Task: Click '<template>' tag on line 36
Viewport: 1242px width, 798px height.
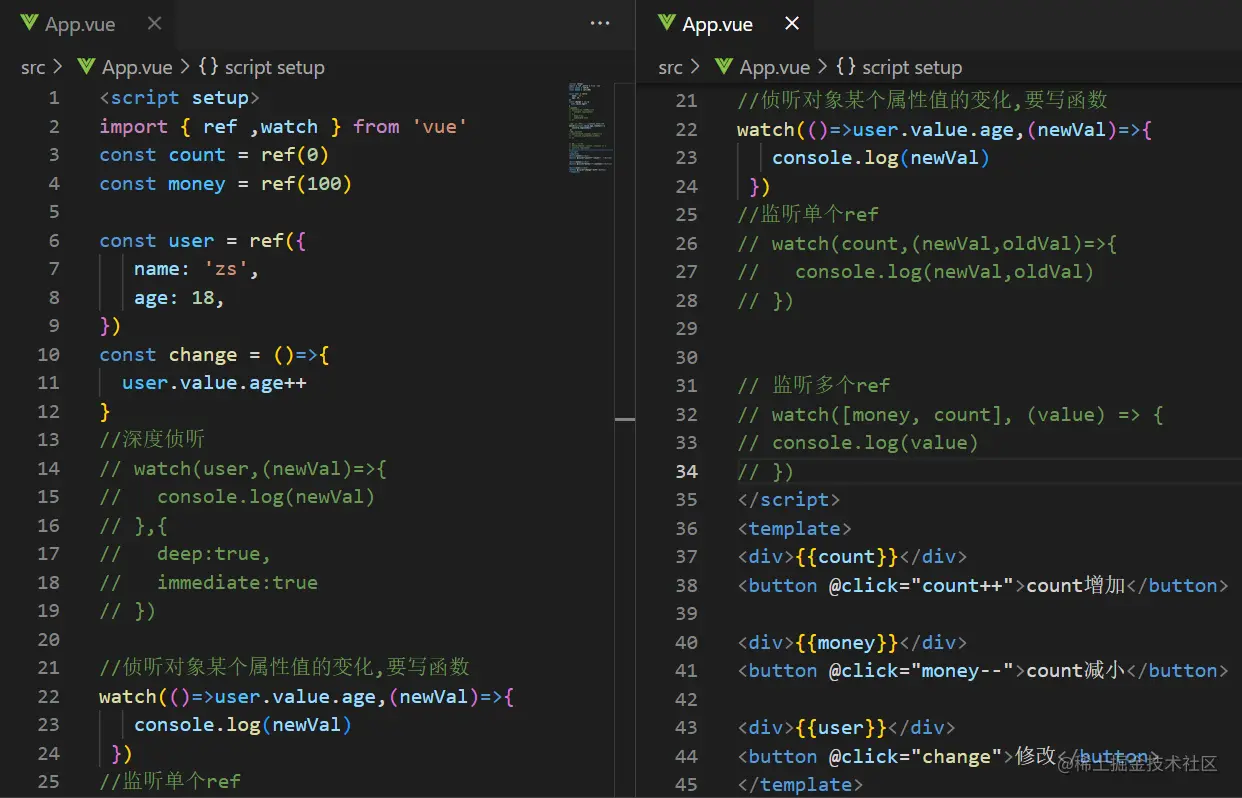Action: pos(795,529)
